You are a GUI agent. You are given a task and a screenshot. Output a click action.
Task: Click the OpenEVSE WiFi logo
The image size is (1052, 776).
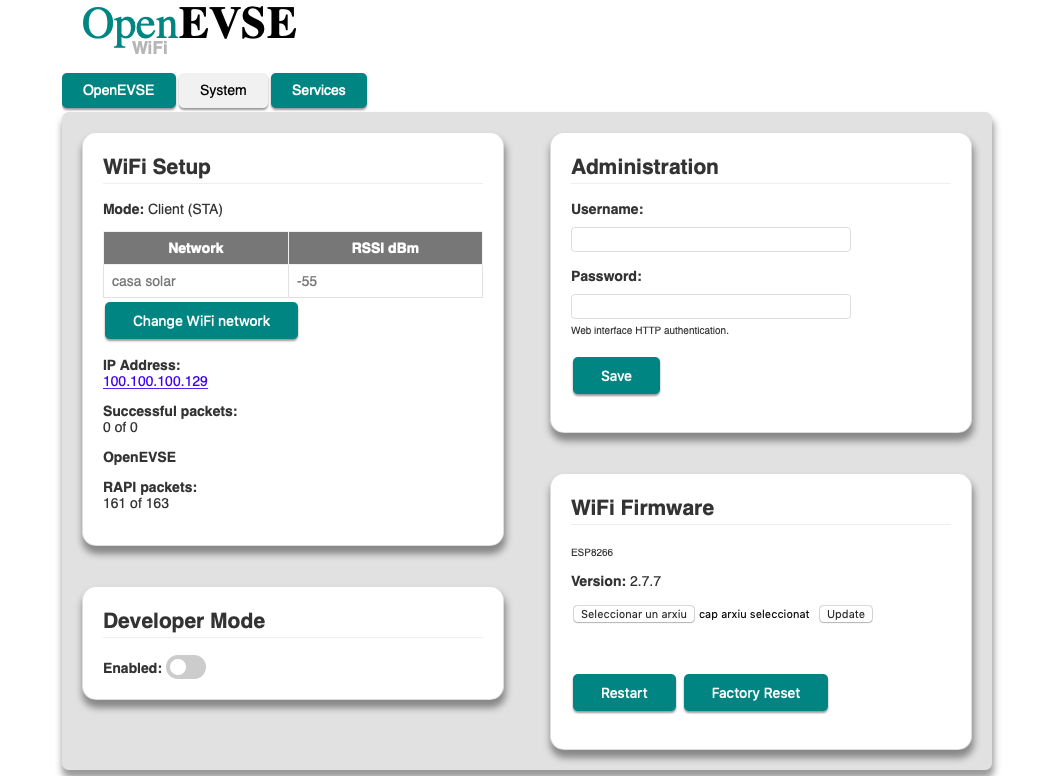[189, 29]
